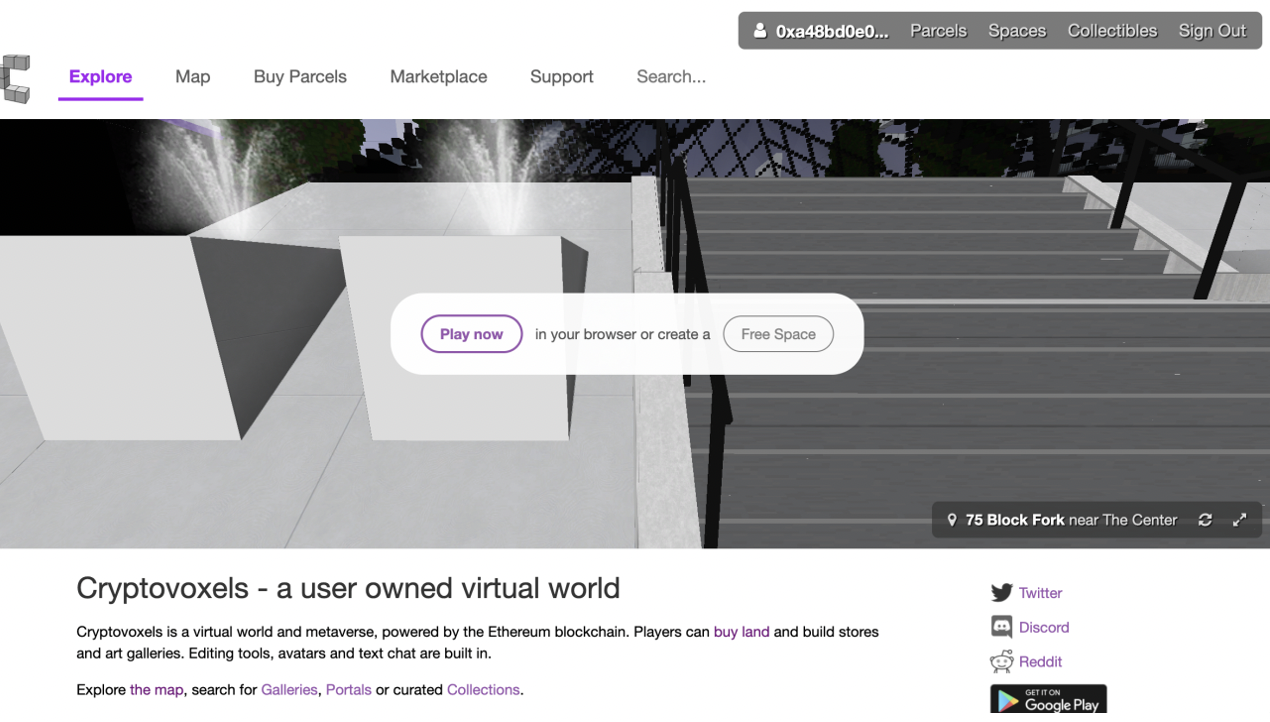Open the Twitter text link

coord(1040,593)
